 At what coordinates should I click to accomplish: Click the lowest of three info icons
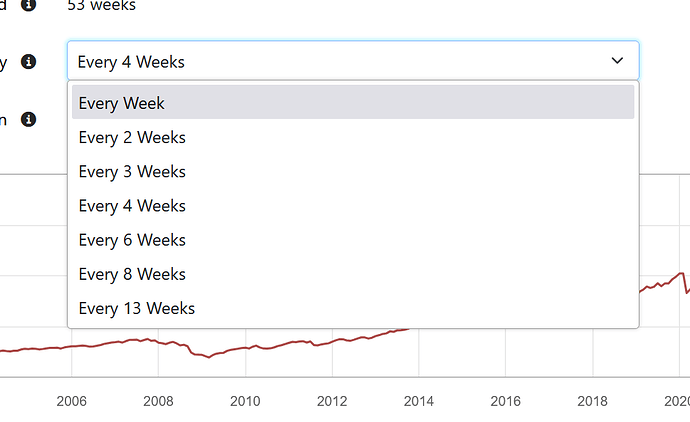click(x=29, y=119)
